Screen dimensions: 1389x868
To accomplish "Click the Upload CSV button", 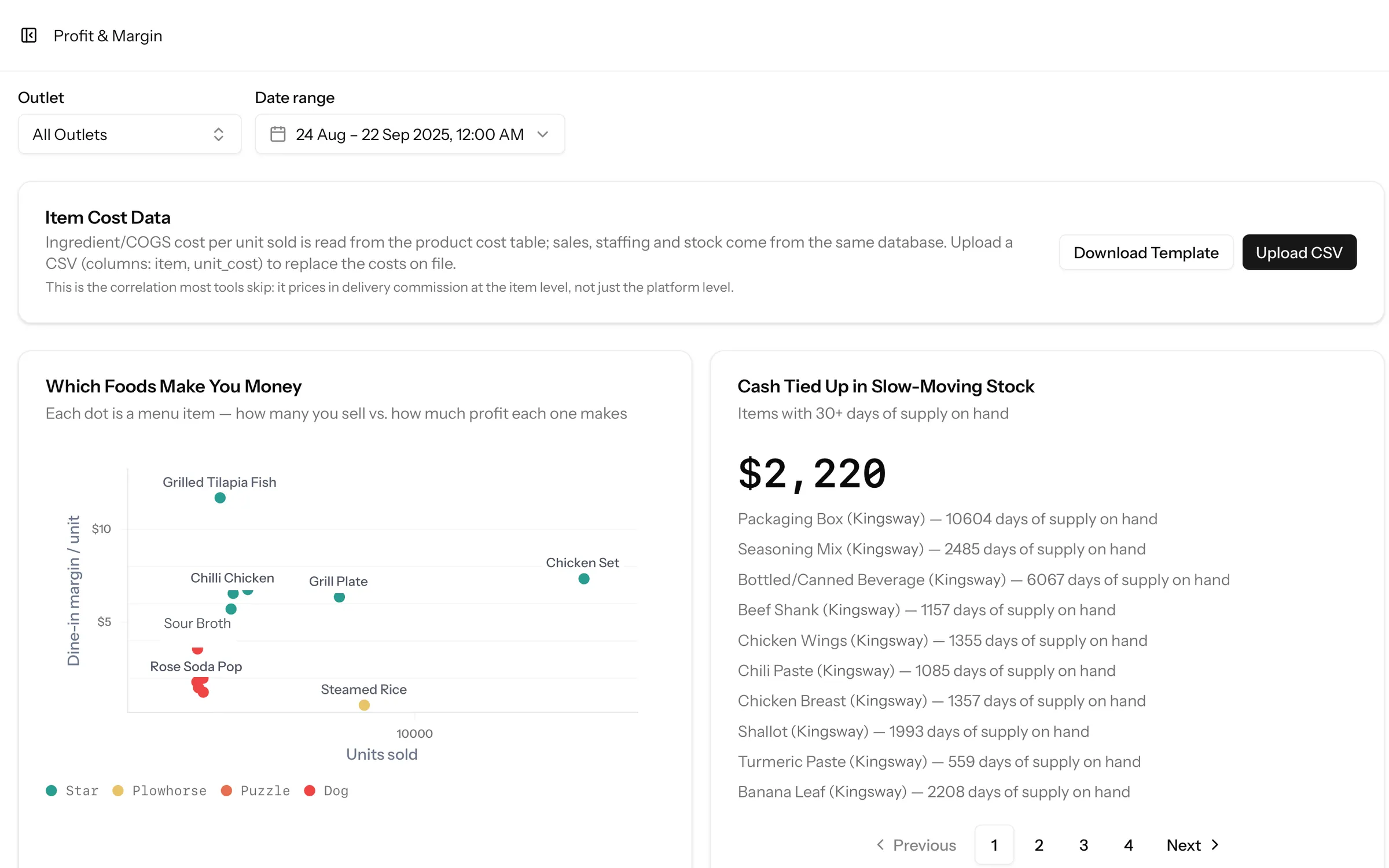I will (x=1299, y=252).
